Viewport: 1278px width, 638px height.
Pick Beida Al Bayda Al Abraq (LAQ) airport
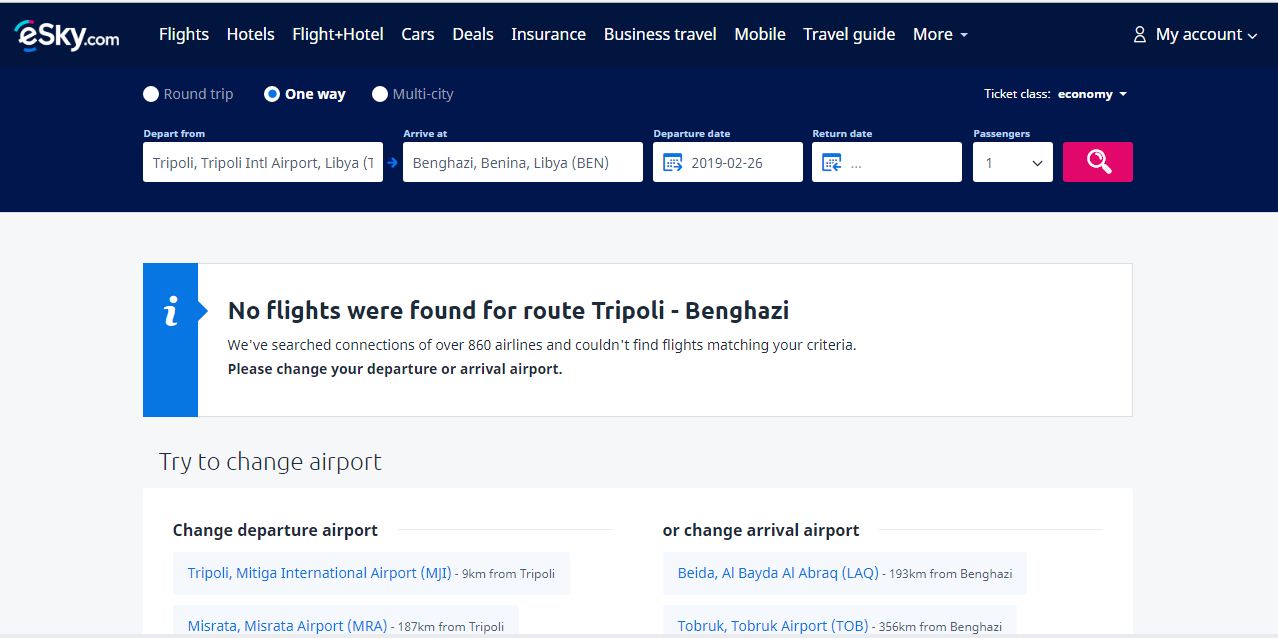coord(777,573)
